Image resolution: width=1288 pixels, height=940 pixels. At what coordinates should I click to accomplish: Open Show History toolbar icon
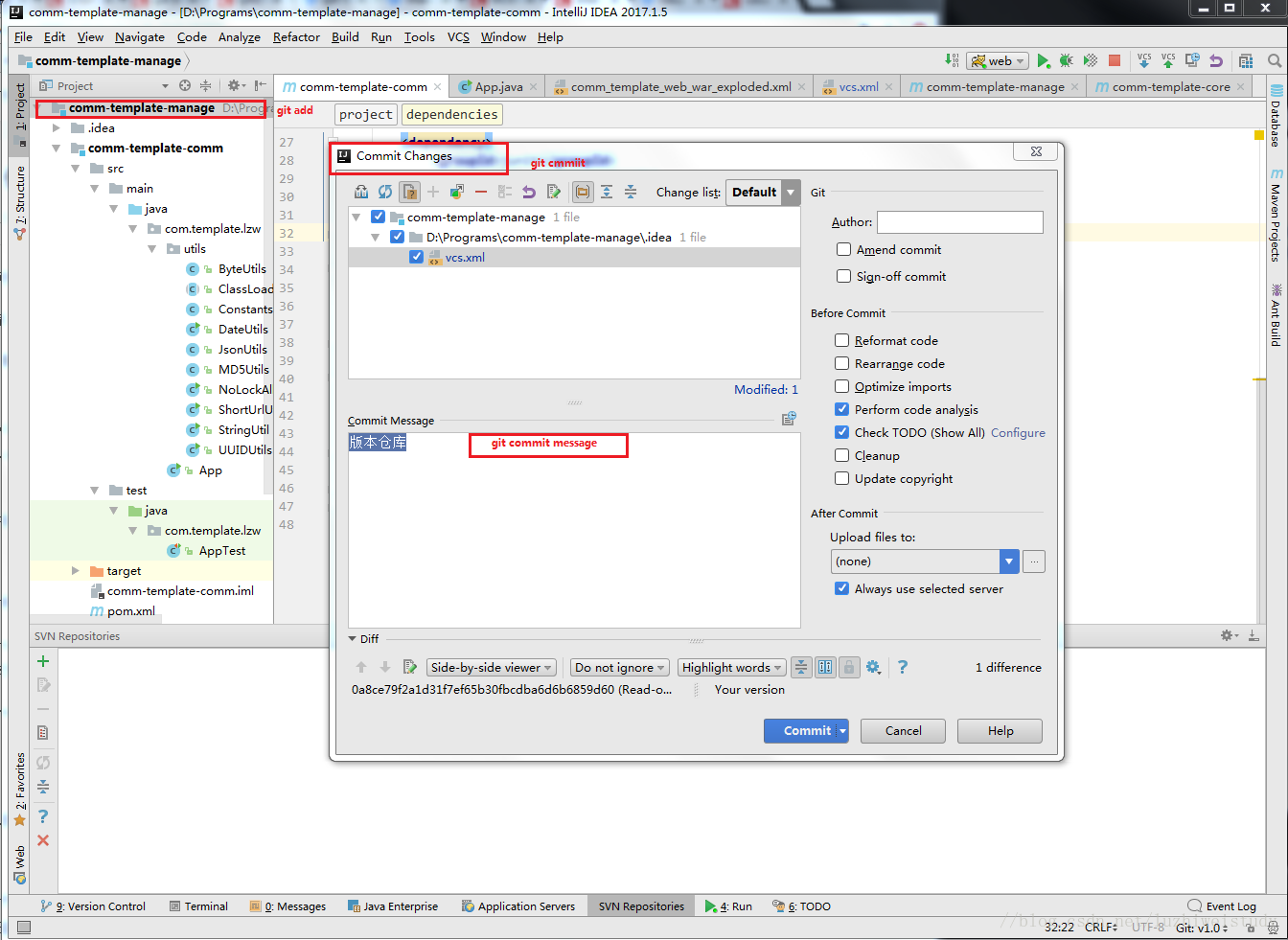pyautogui.click(x=1192, y=60)
